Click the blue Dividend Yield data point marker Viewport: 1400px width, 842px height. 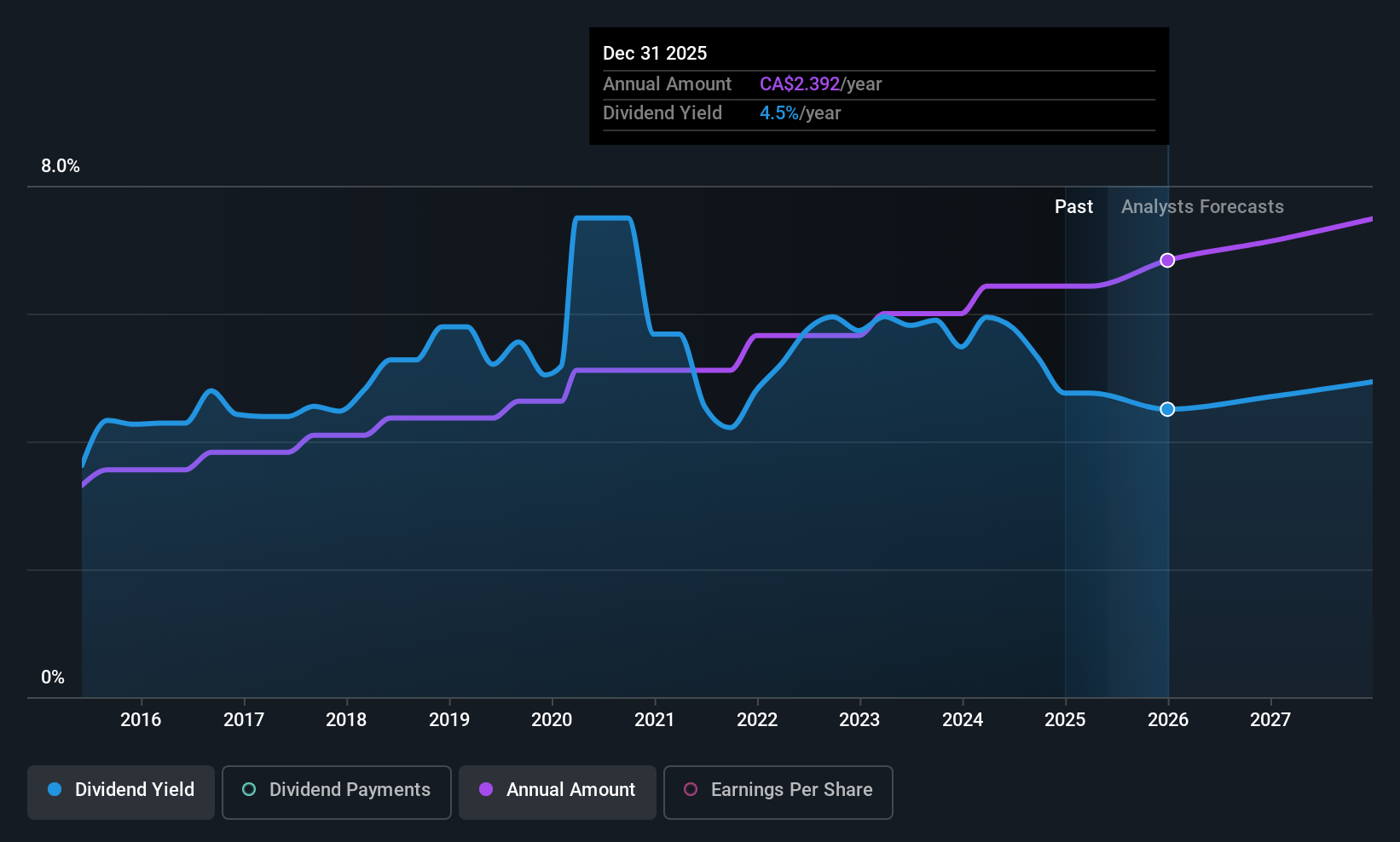click(x=1167, y=409)
